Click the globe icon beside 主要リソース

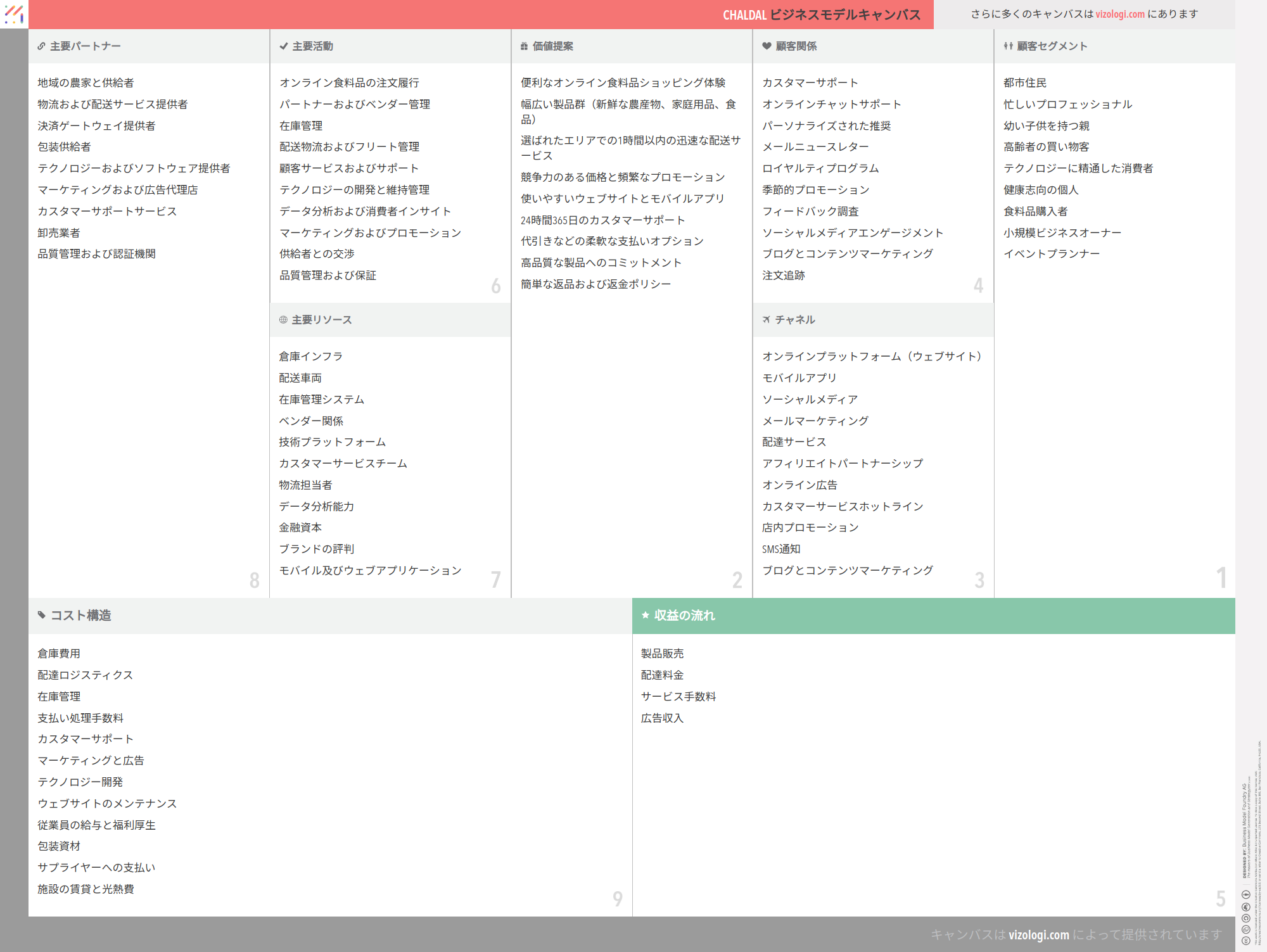(283, 320)
